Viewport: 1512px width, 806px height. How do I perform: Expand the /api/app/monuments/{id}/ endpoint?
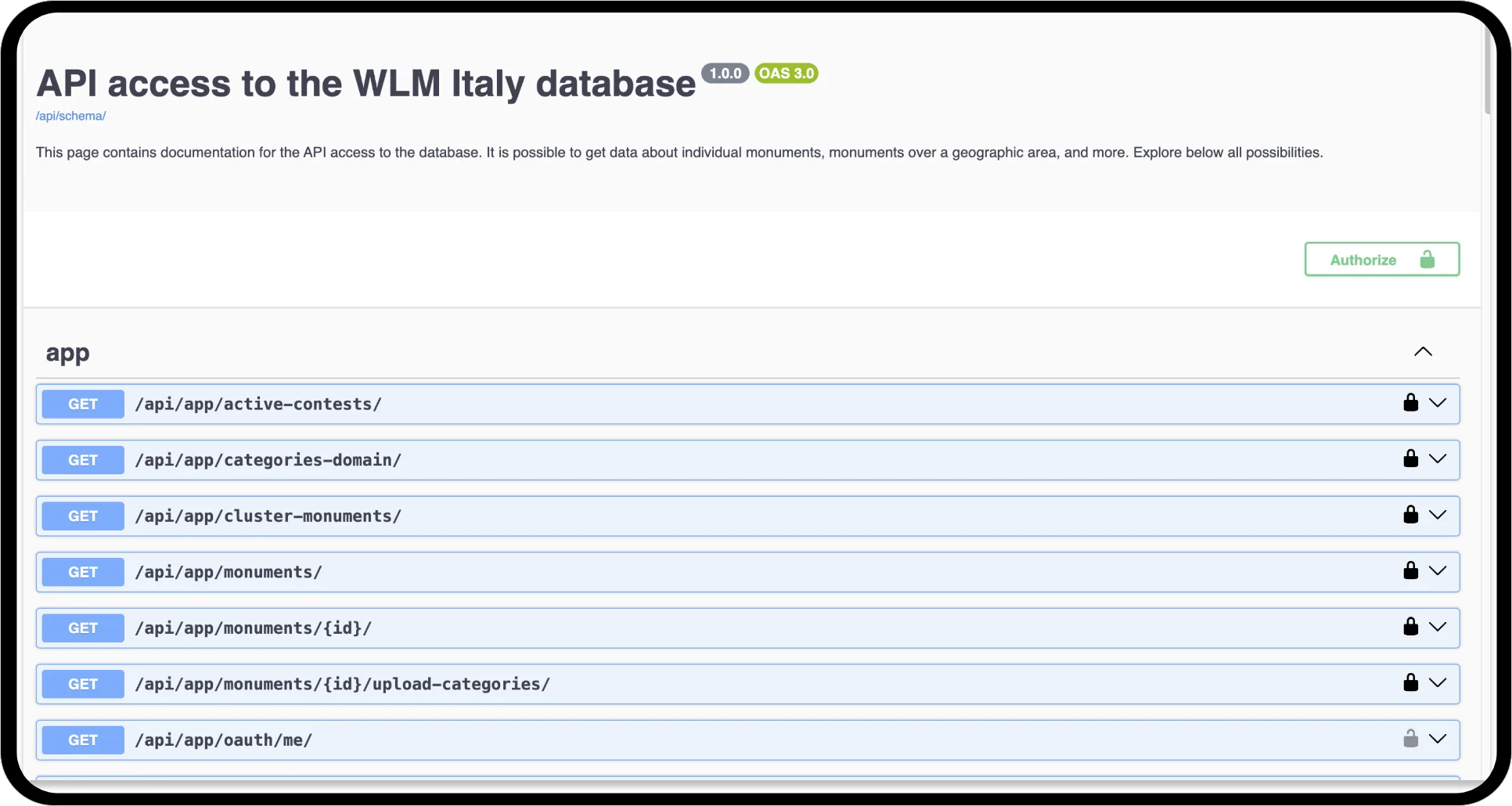[x=1438, y=626]
